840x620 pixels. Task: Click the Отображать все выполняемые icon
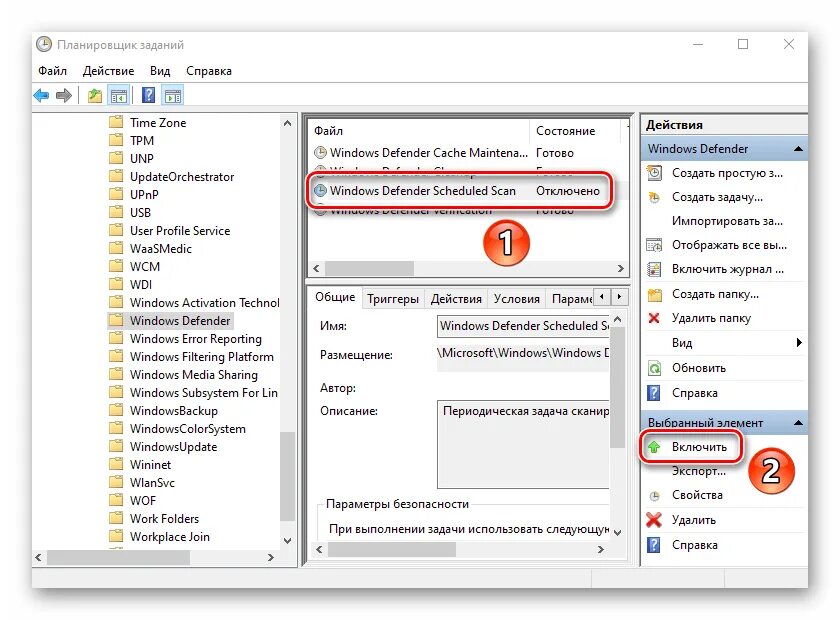tap(654, 245)
